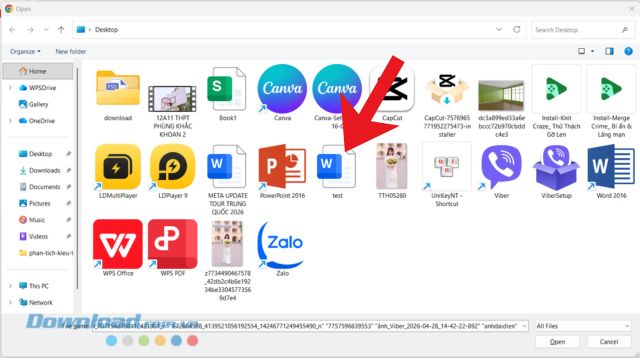Click the New folder button

[71, 51]
